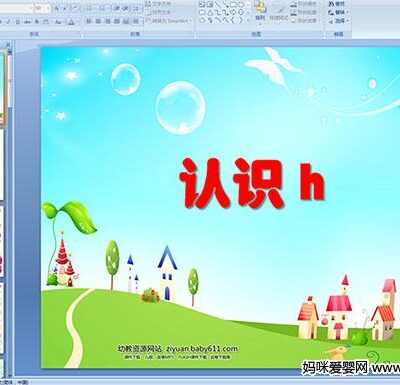The width and height of the screenshot is (400, 385).
Task: Select the red title text 认识 h
Action: [x=252, y=183]
